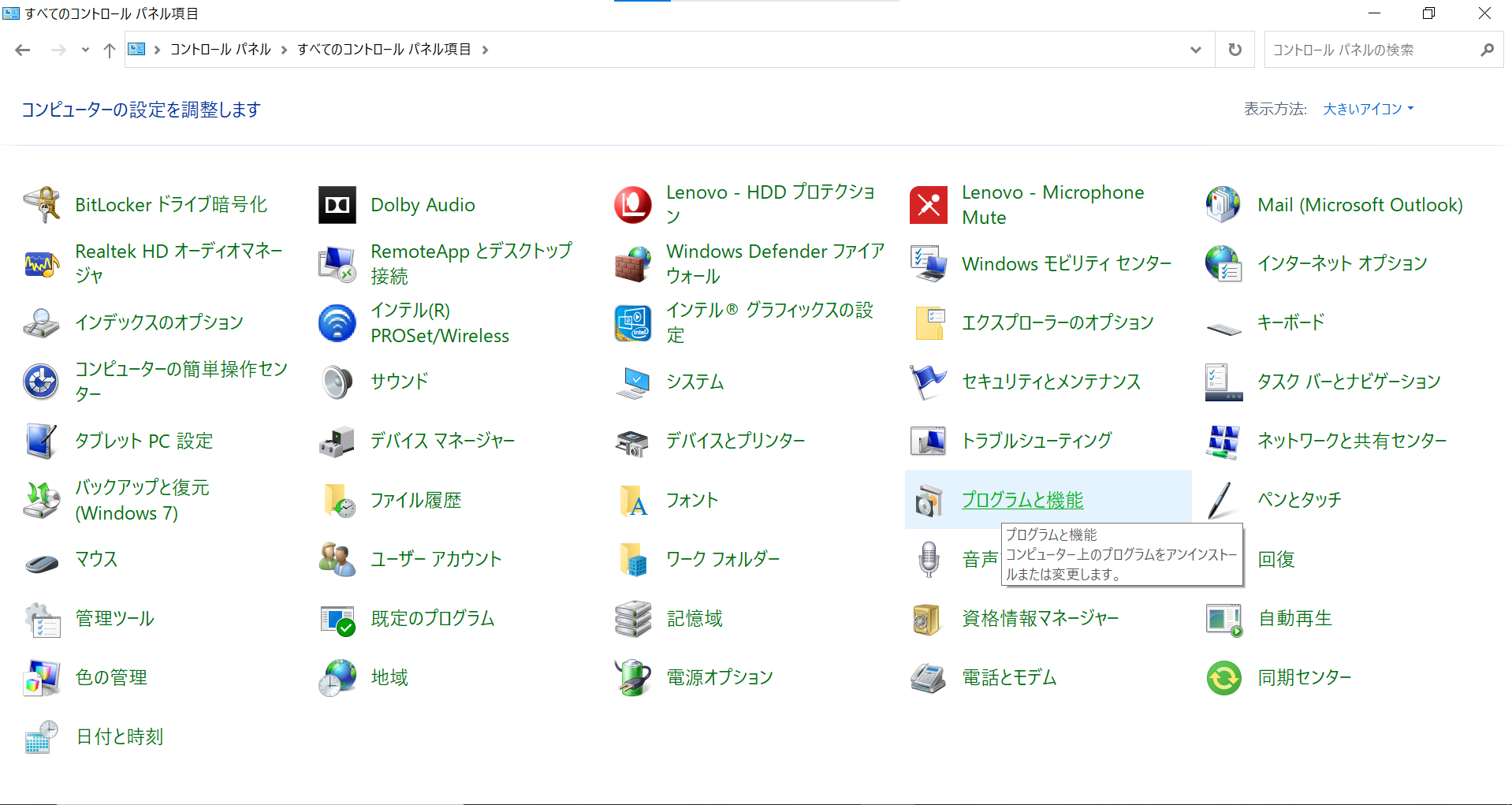Go up one level with up arrow

[x=110, y=50]
